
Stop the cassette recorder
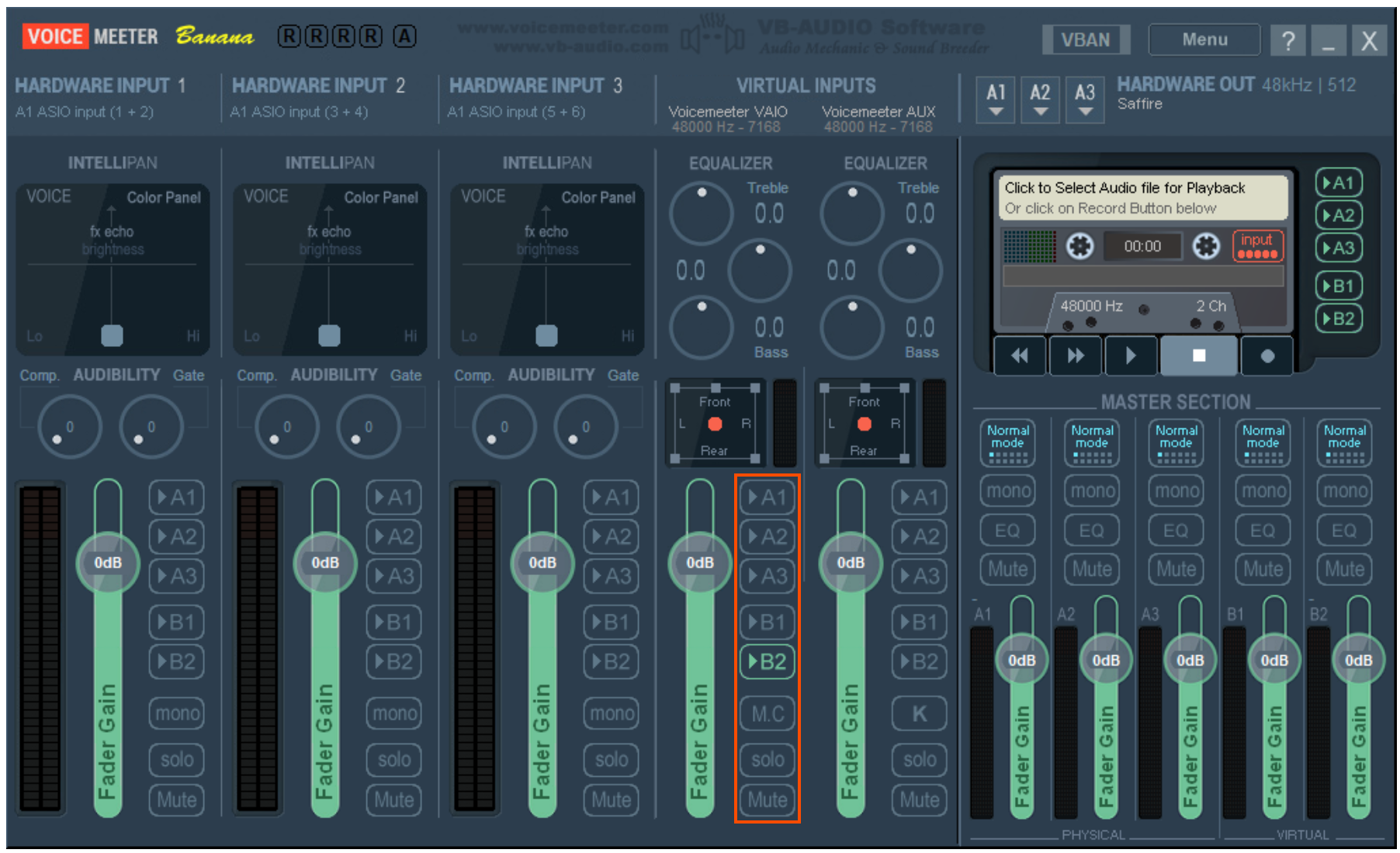(1198, 355)
